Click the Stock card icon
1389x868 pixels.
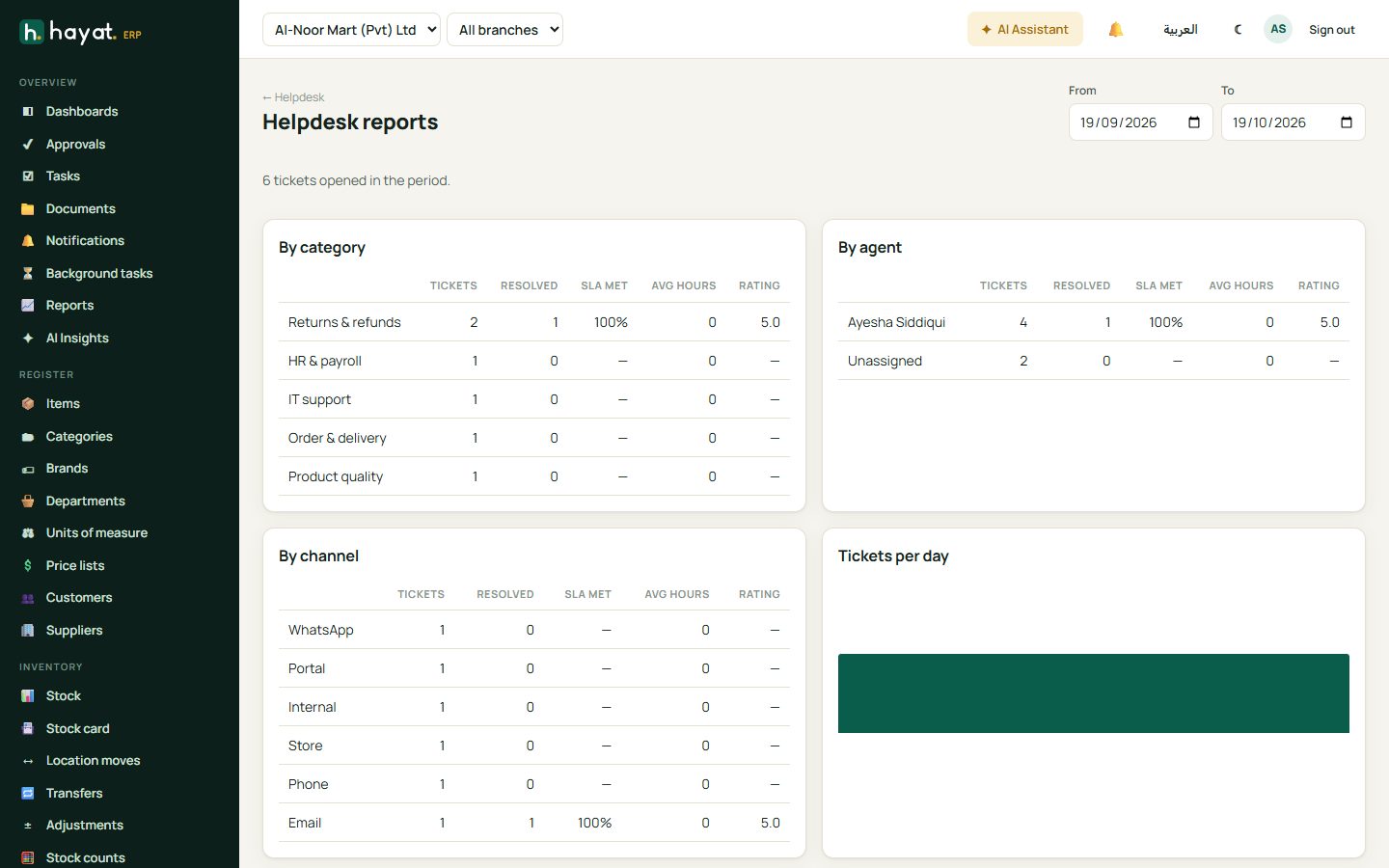coord(28,729)
